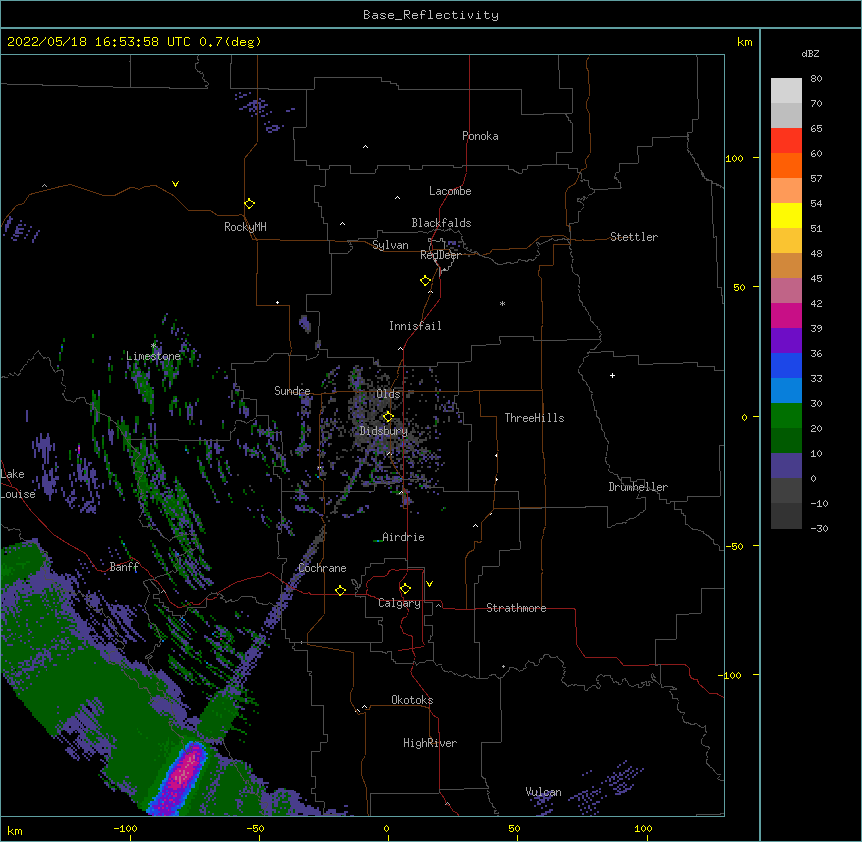Image resolution: width=862 pixels, height=842 pixels.
Task: Click the white asterisk marker east of Innisfail
Action: [x=502, y=303]
